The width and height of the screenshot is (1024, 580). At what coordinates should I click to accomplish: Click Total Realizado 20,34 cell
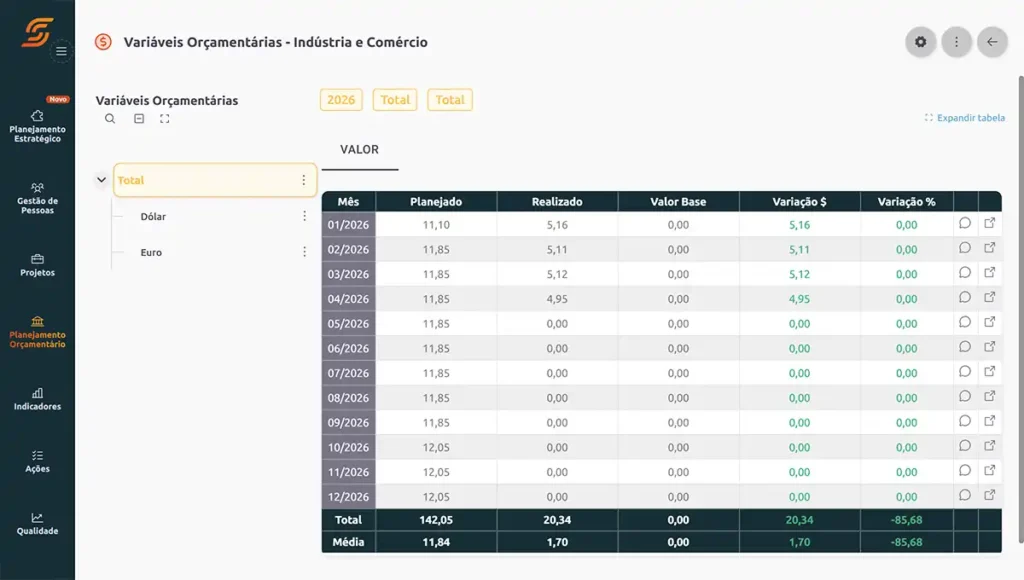557,520
